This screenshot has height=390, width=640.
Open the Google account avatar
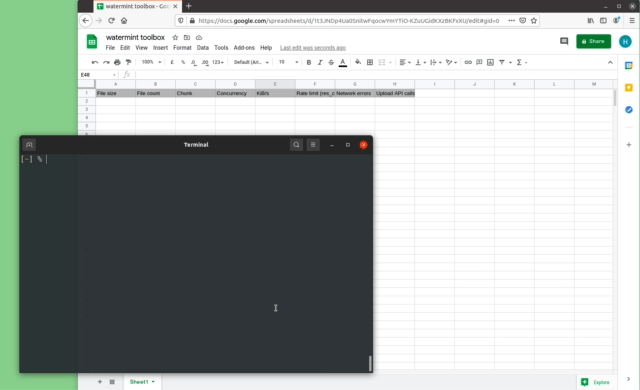[x=625, y=41]
